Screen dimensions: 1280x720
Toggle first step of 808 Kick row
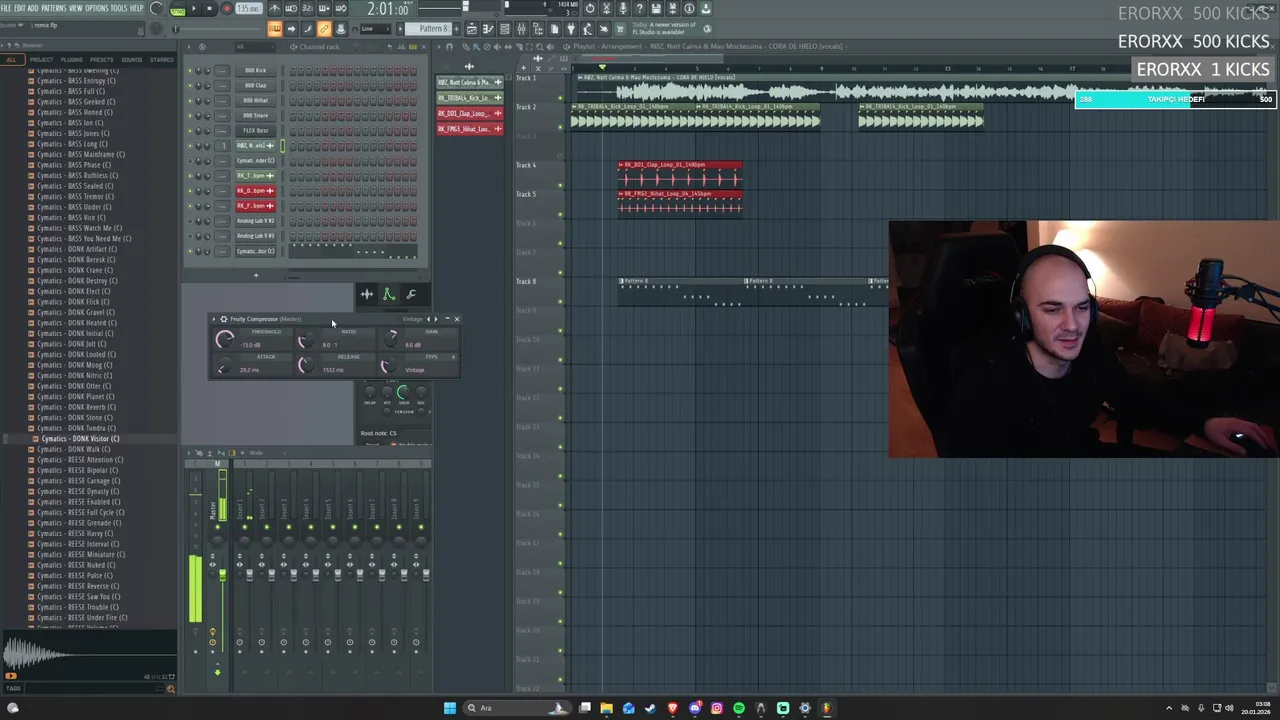(x=293, y=71)
